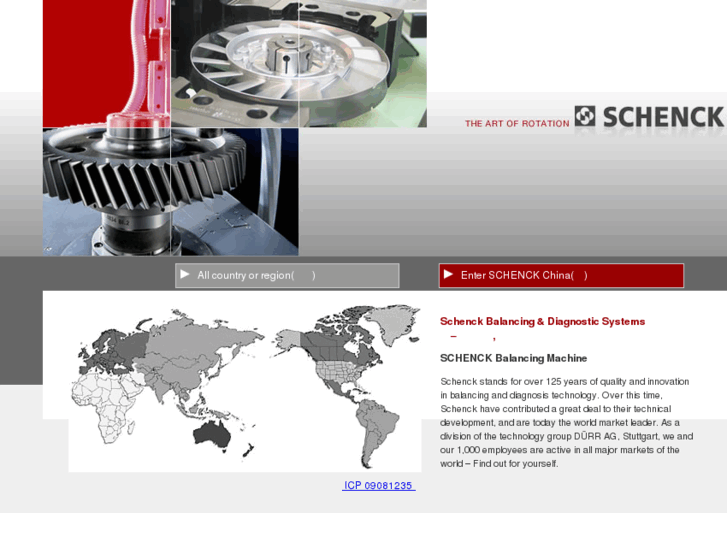Click the red crankshaft image

(107, 64)
